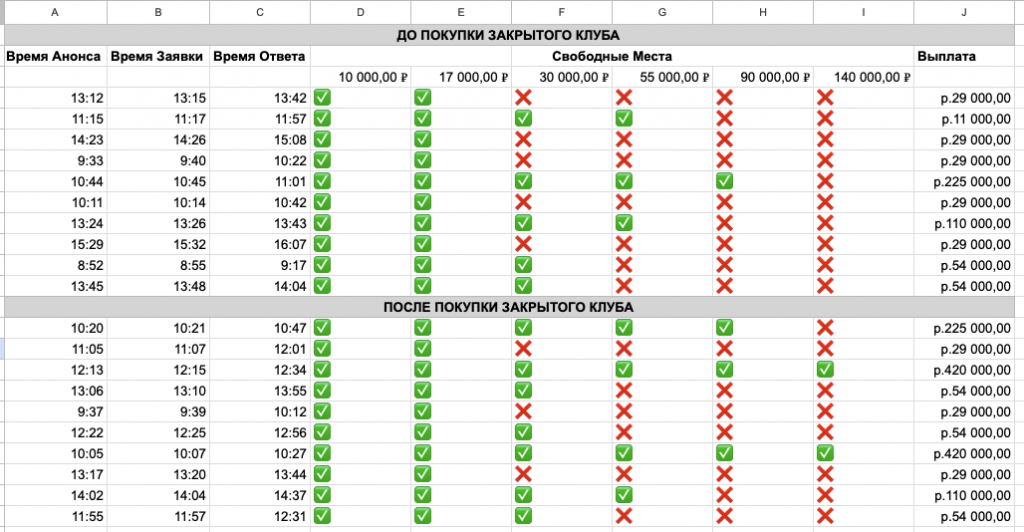Click the 'Время Ответа' header cell
This screenshot has height=532, width=1024.
click(260, 56)
